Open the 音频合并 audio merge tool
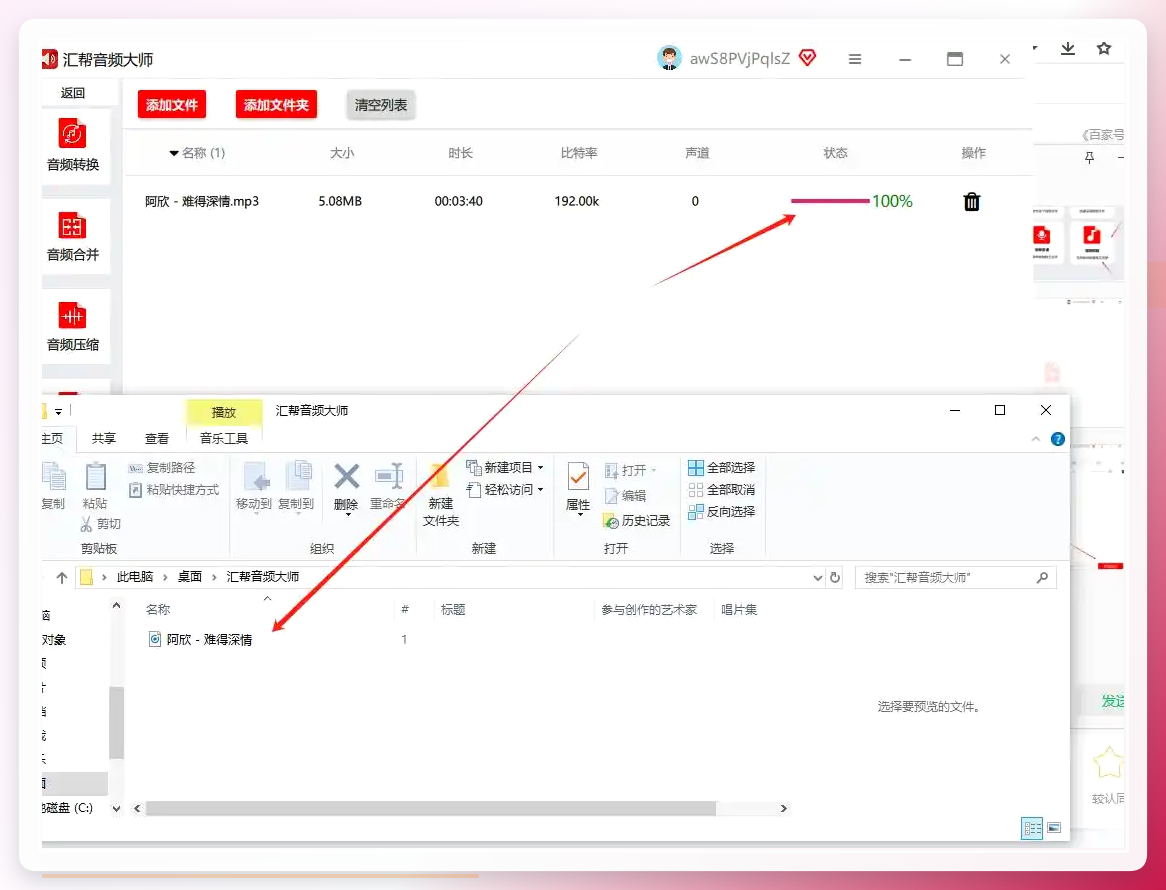1166x890 pixels. (73, 236)
